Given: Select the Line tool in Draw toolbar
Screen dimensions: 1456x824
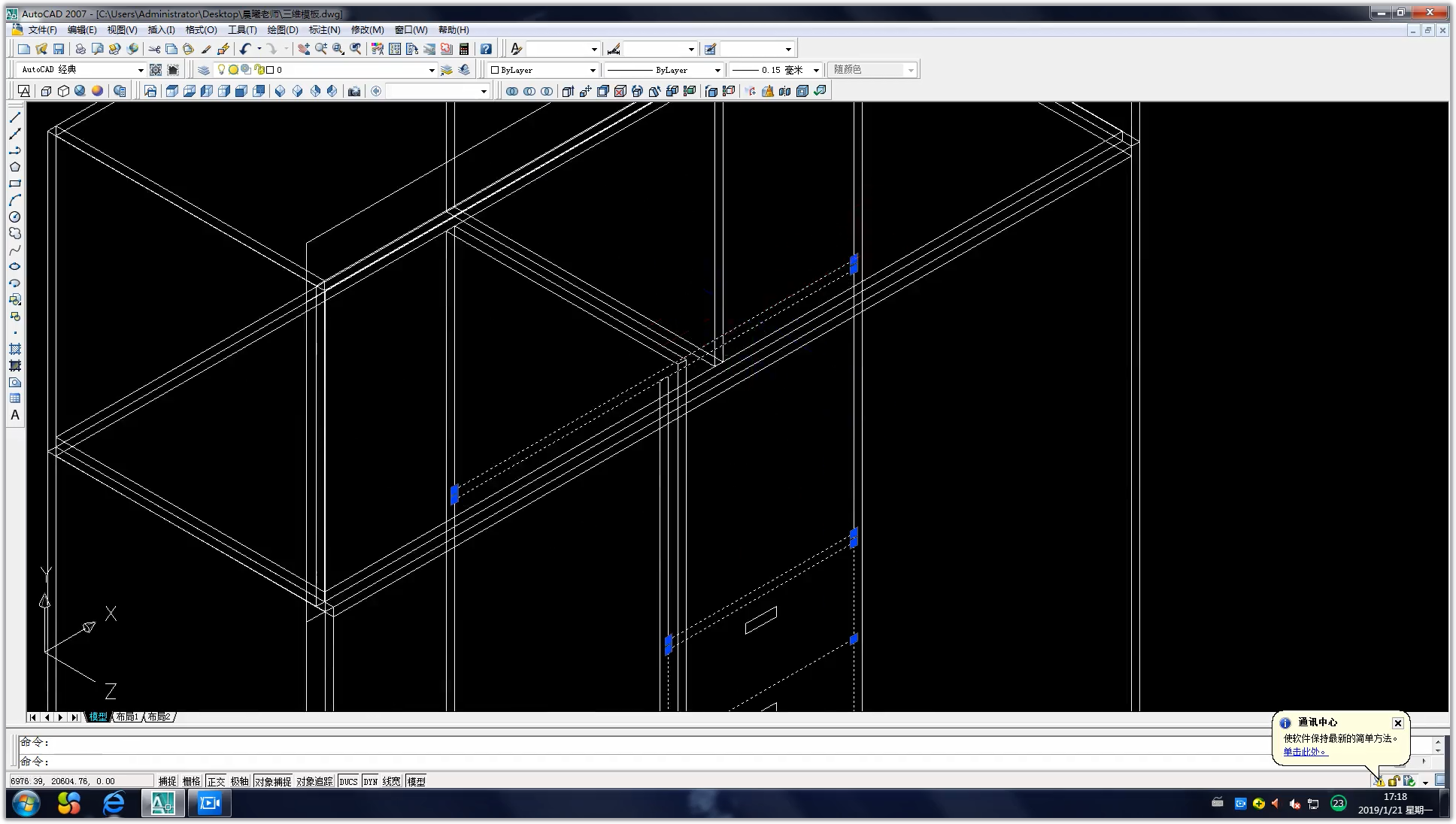Looking at the screenshot, I should click(x=14, y=117).
